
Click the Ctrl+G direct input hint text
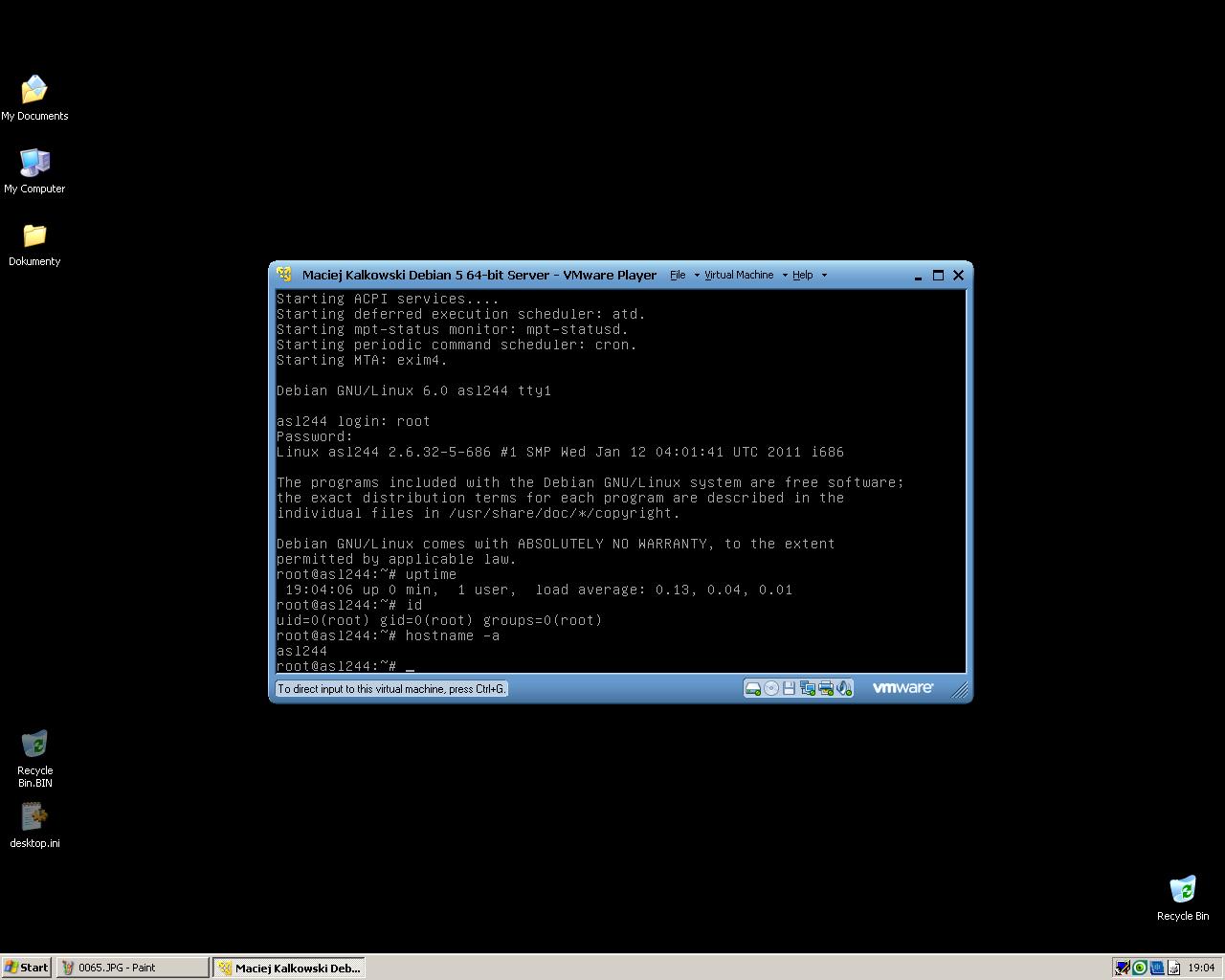click(x=391, y=689)
